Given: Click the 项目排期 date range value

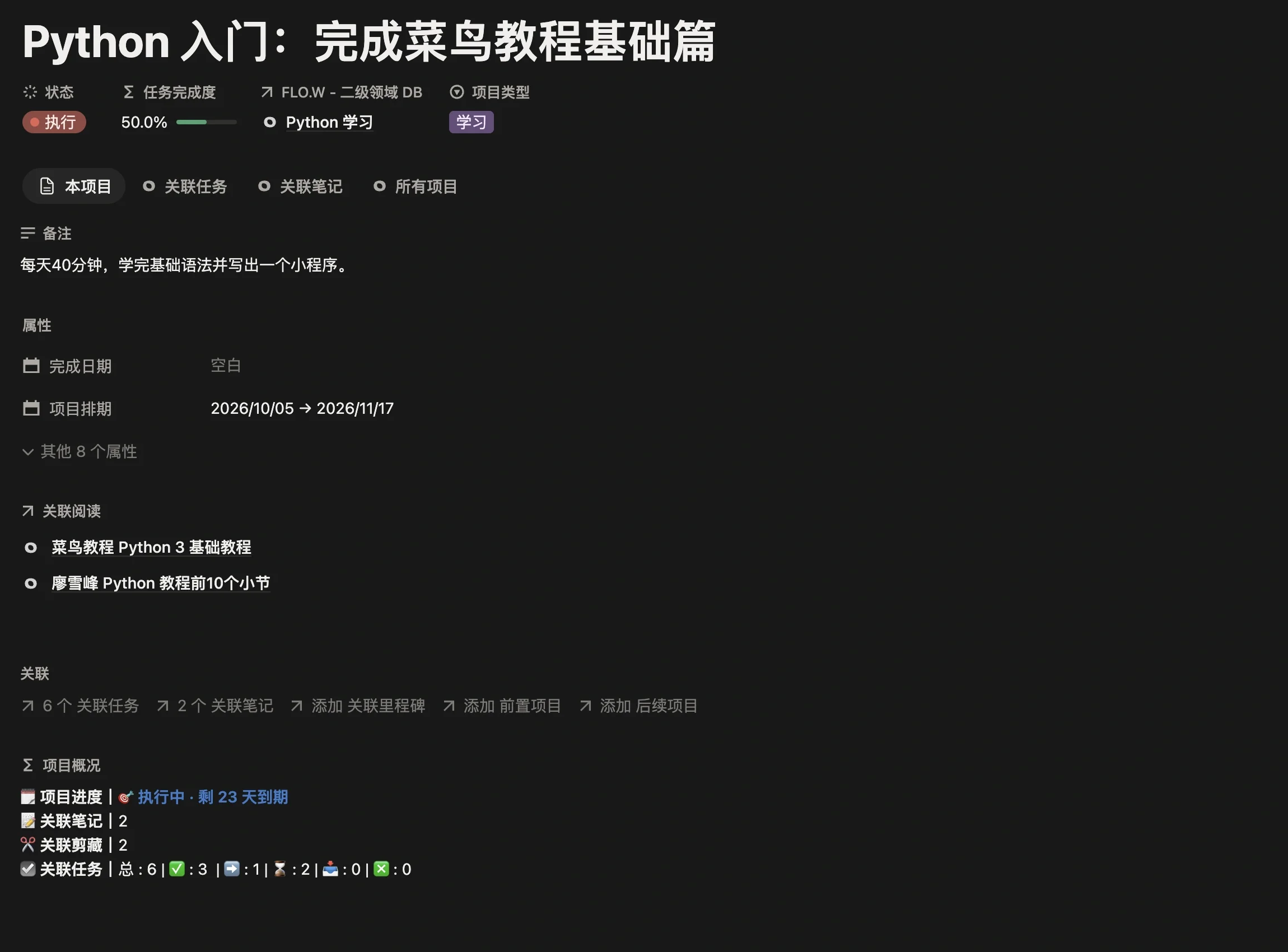Looking at the screenshot, I should tap(302, 408).
